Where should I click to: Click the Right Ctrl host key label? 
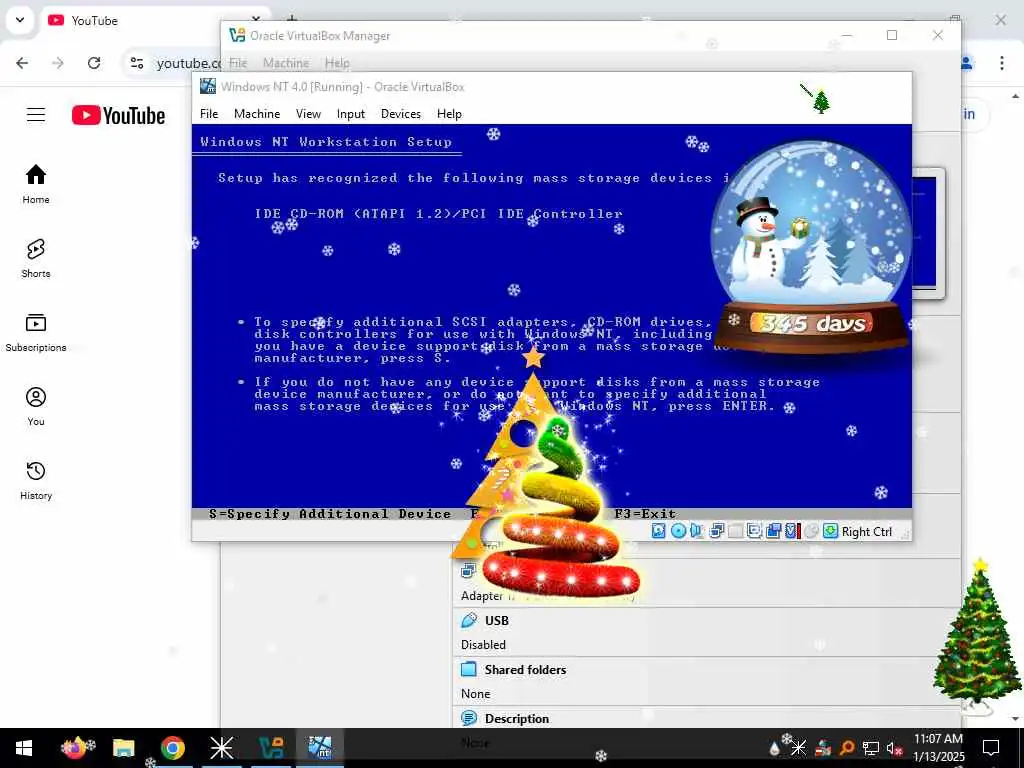867,532
